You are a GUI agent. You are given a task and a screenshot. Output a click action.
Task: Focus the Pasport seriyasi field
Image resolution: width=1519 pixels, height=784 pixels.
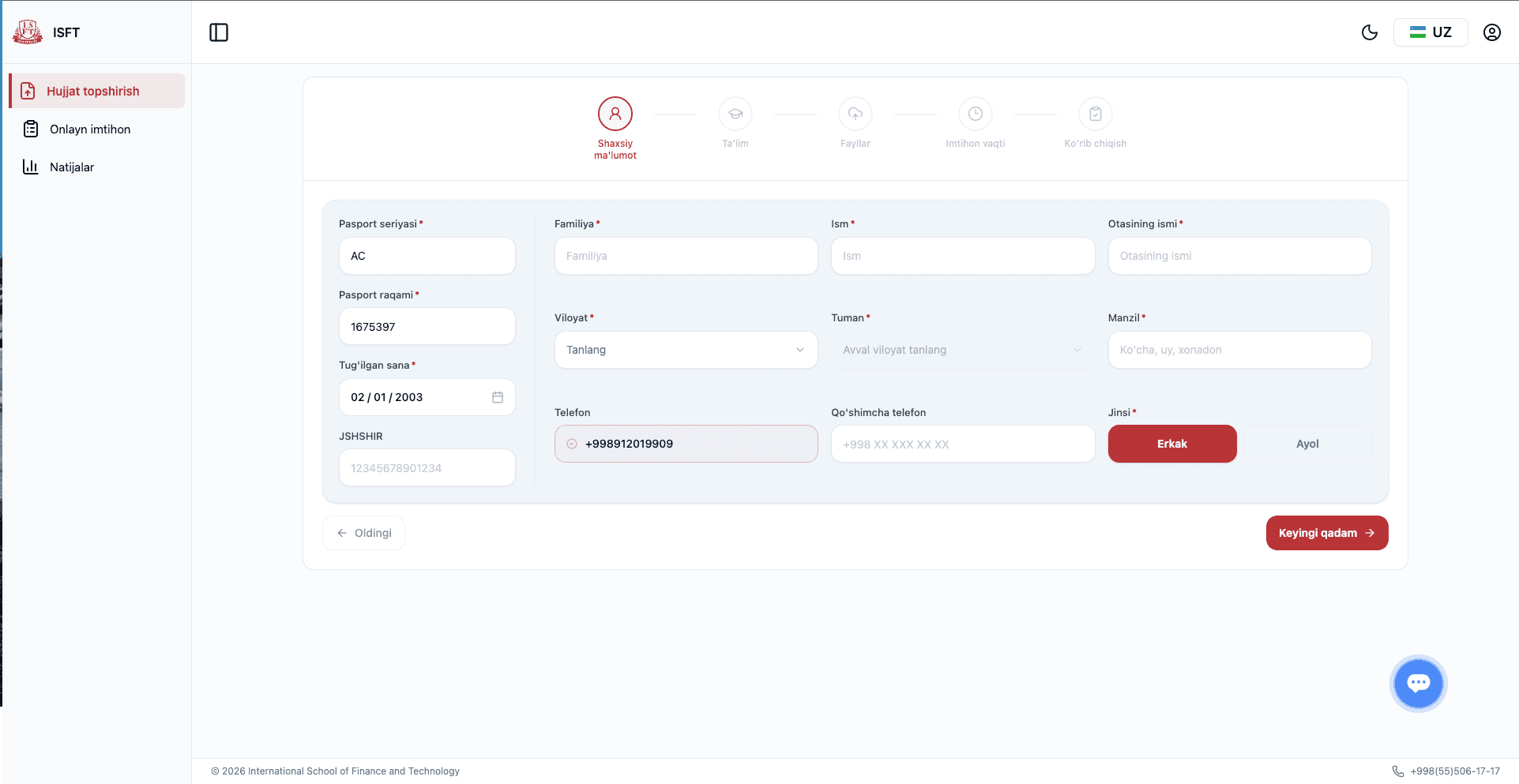coord(427,256)
